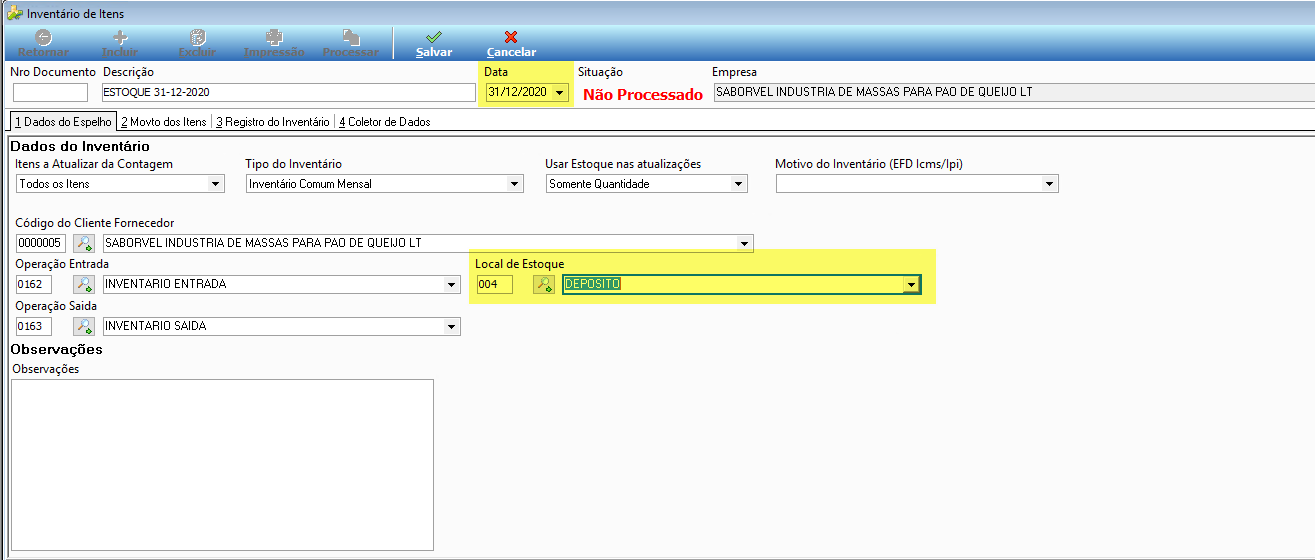Click the Processar toolbar button
This screenshot has height=560, width=1315.
click(x=350, y=44)
